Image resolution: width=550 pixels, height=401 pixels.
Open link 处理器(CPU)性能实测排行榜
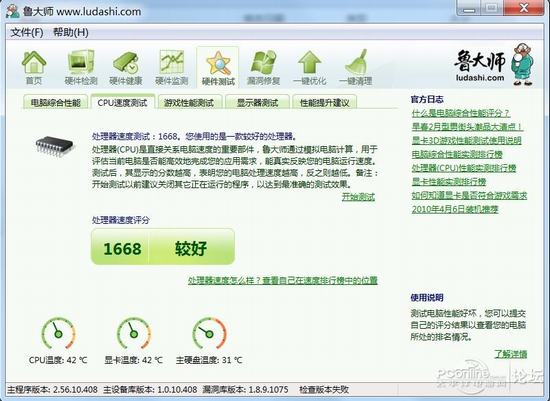point(464,168)
